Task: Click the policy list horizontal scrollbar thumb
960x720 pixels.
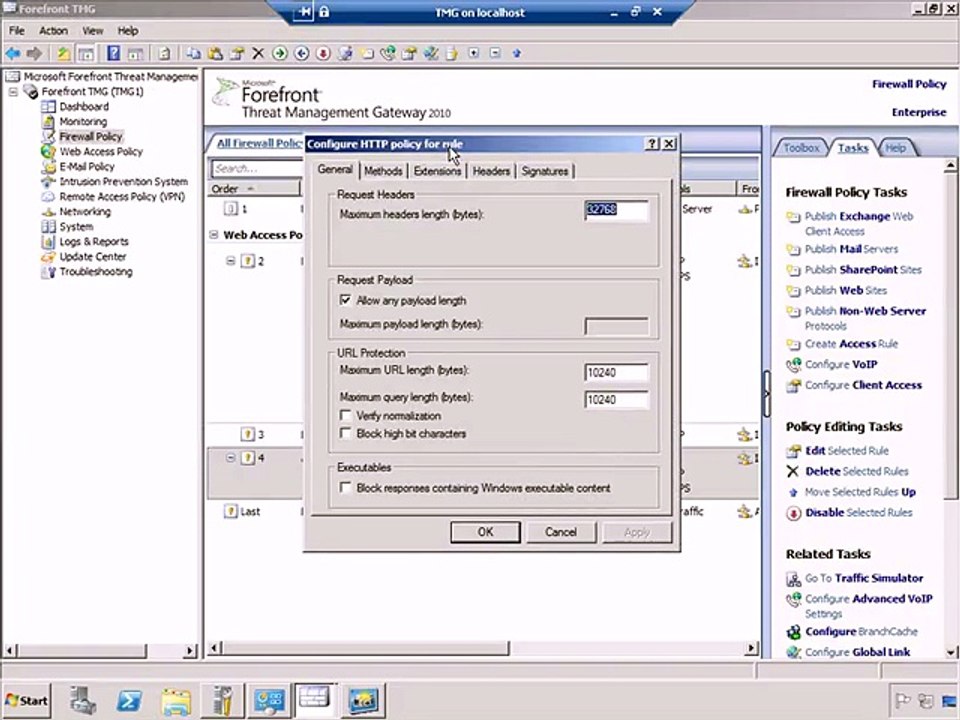Action: (x=365, y=648)
